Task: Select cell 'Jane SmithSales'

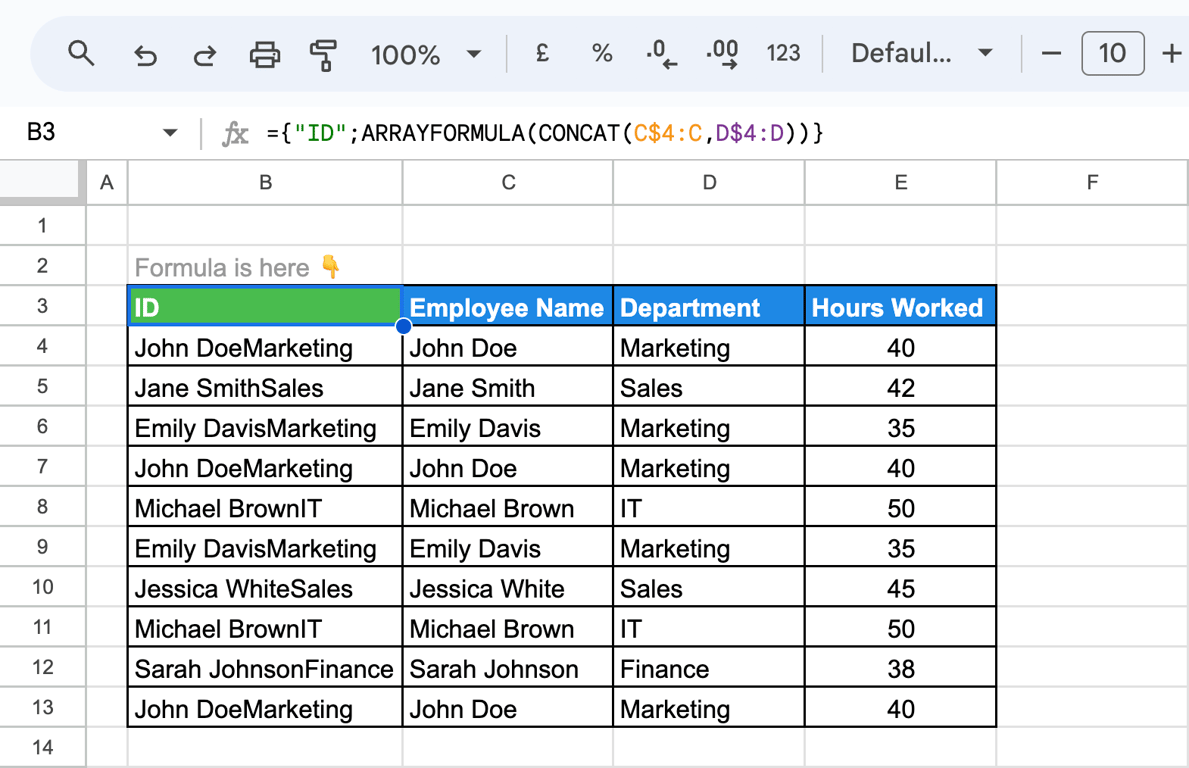Action: [x=265, y=387]
